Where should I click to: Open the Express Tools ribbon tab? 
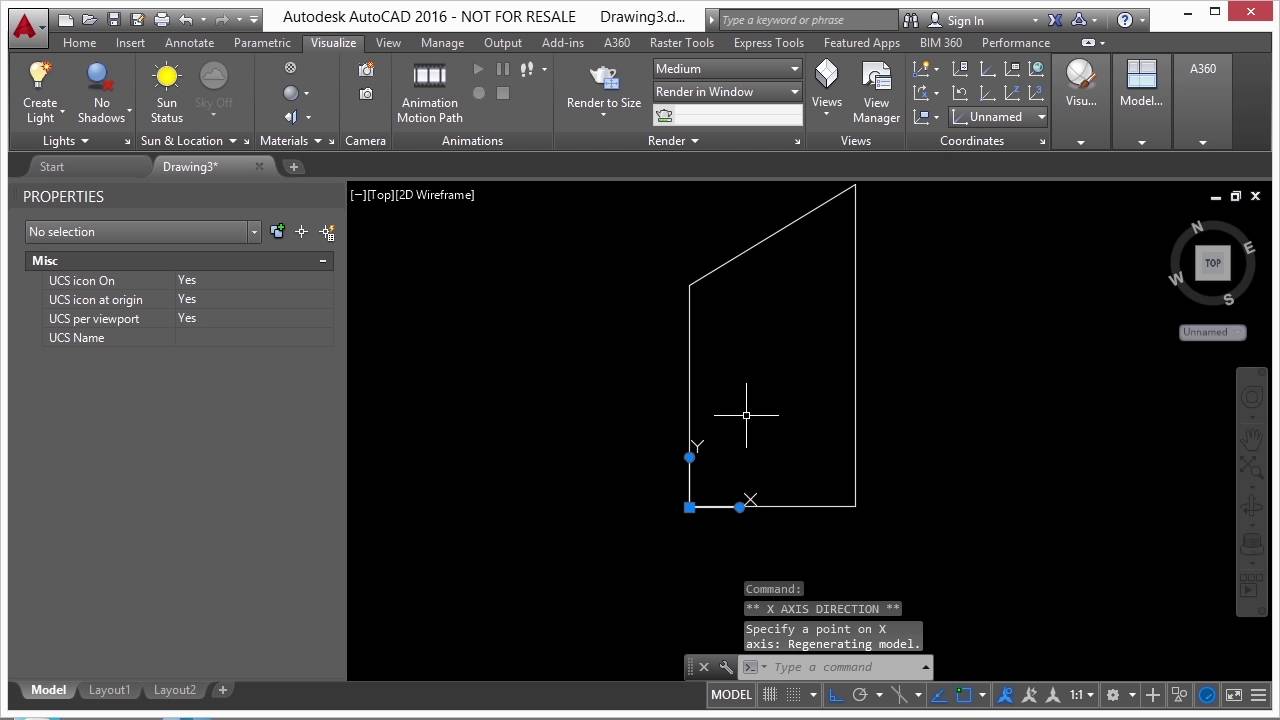pos(768,43)
